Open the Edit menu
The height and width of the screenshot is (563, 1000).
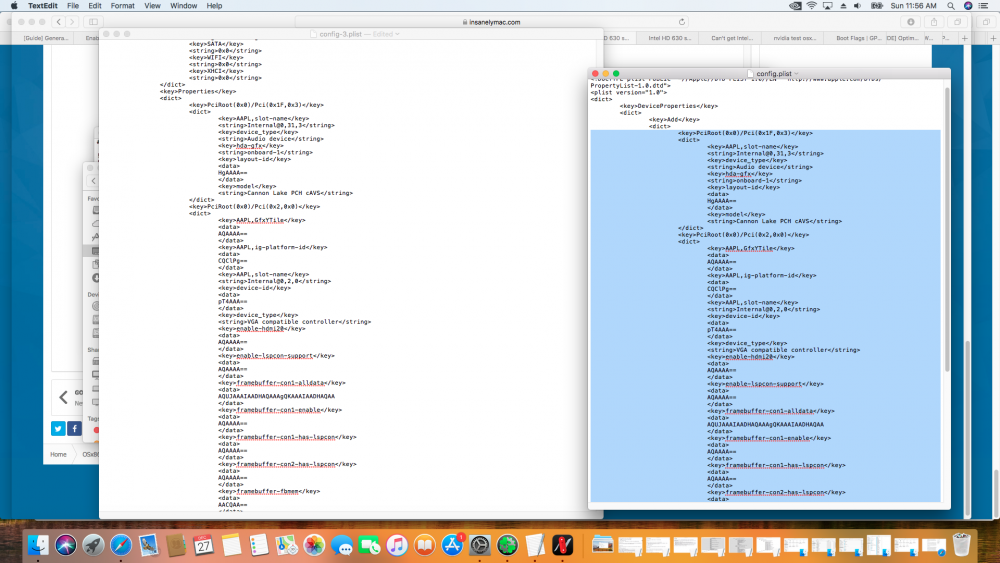[94, 6]
